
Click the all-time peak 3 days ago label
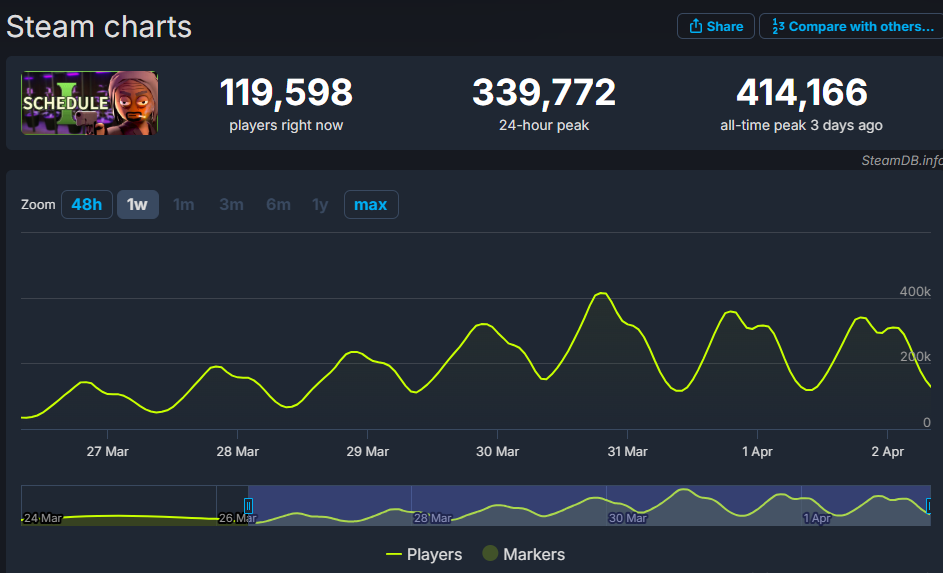coord(801,125)
